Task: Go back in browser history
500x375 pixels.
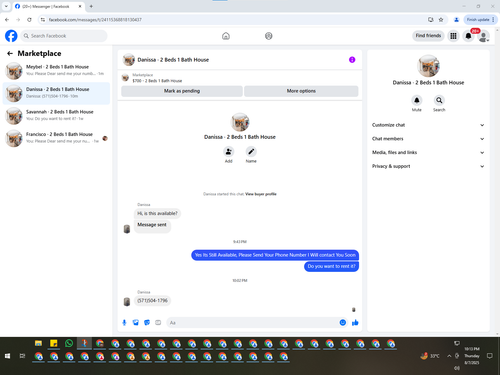Action: tap(7, 20)
